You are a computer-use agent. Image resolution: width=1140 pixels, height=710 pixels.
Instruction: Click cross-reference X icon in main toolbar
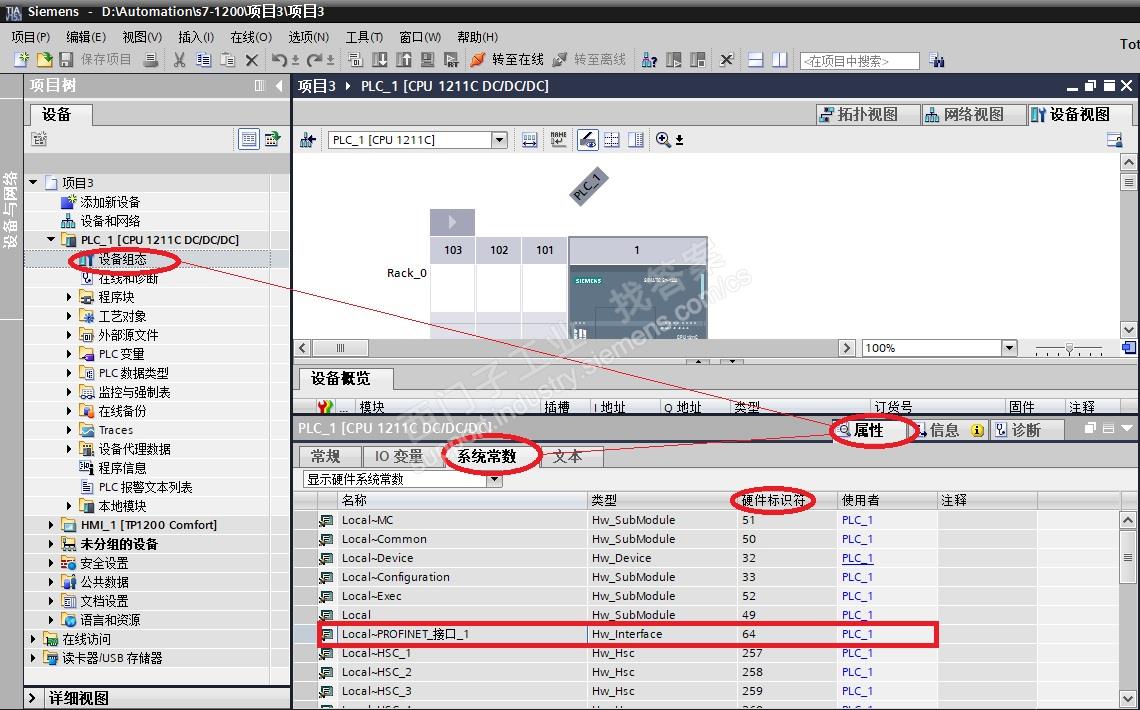coord(726,60)
